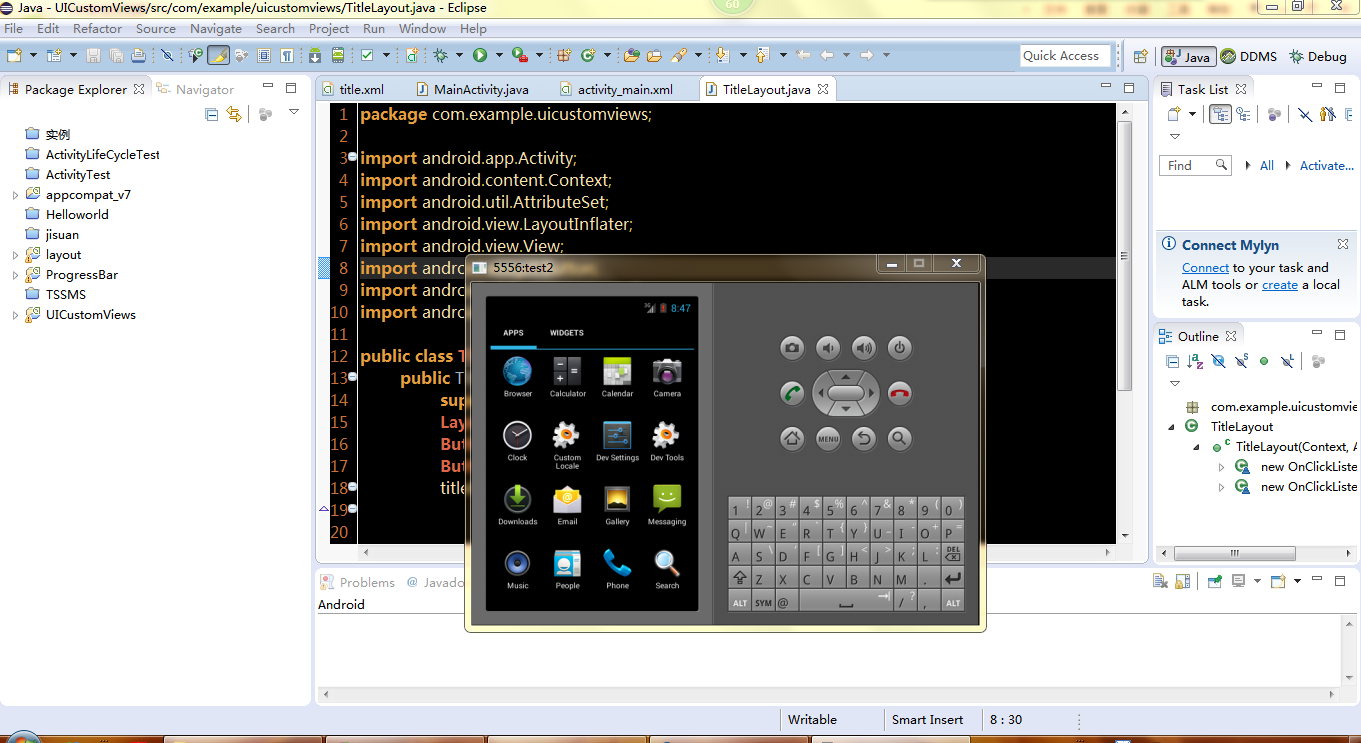Expand the UICustomViews project
This screenshot has width=1361, height=743.
point(15,315)
